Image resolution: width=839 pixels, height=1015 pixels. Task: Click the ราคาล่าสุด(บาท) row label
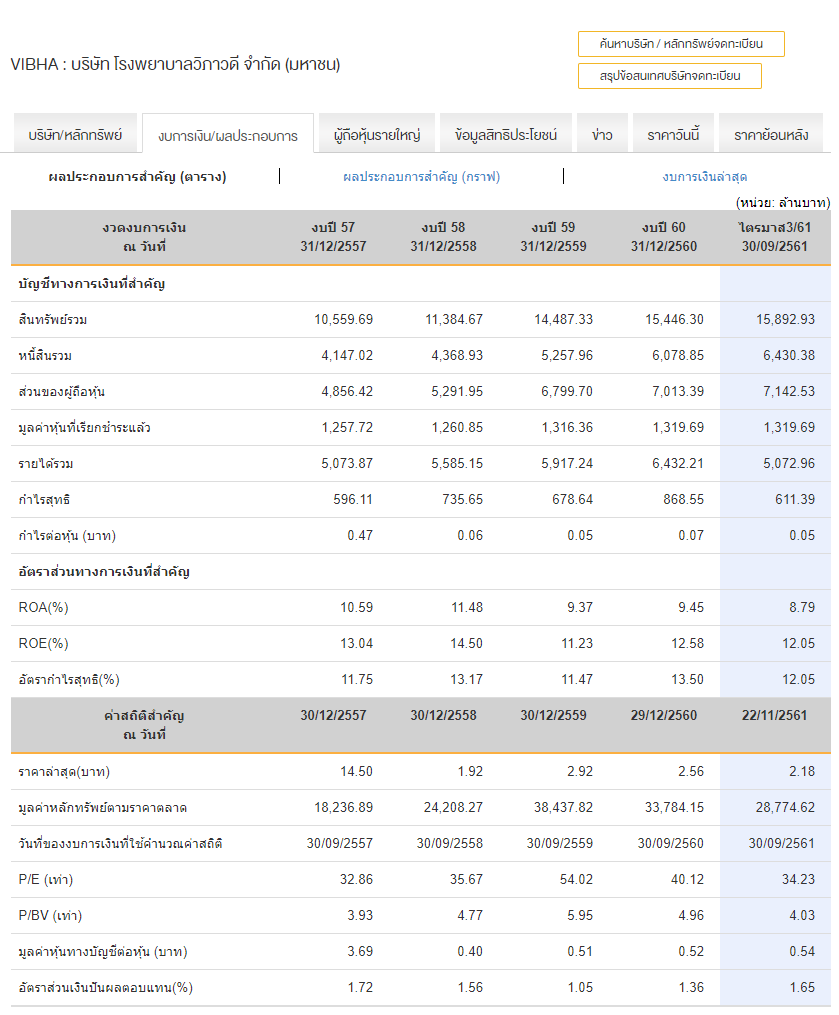click(64, 772)
